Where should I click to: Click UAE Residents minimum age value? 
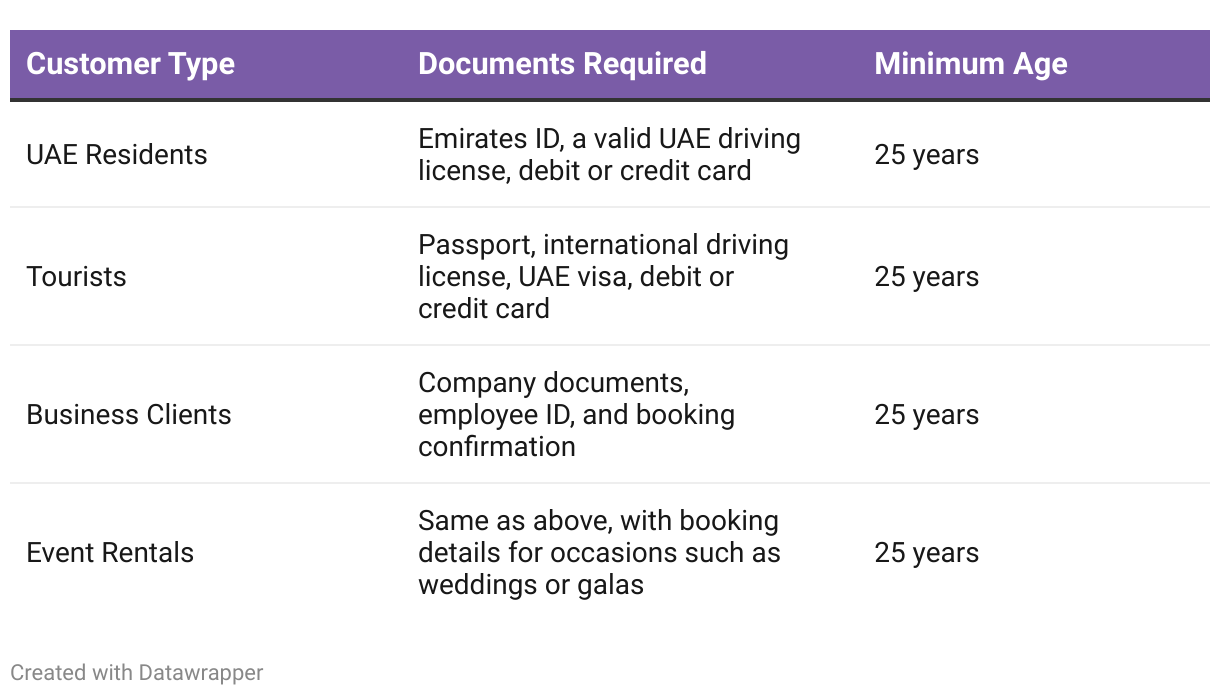(926, 155)
